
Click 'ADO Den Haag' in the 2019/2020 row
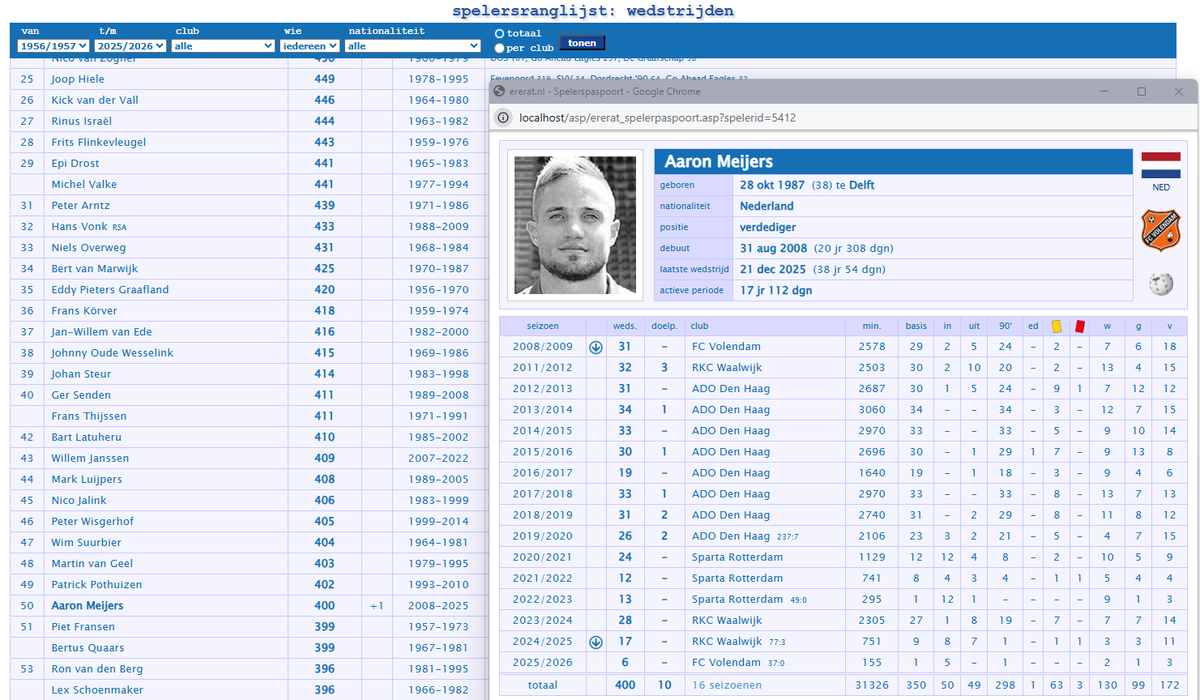[x=731, y=536]
